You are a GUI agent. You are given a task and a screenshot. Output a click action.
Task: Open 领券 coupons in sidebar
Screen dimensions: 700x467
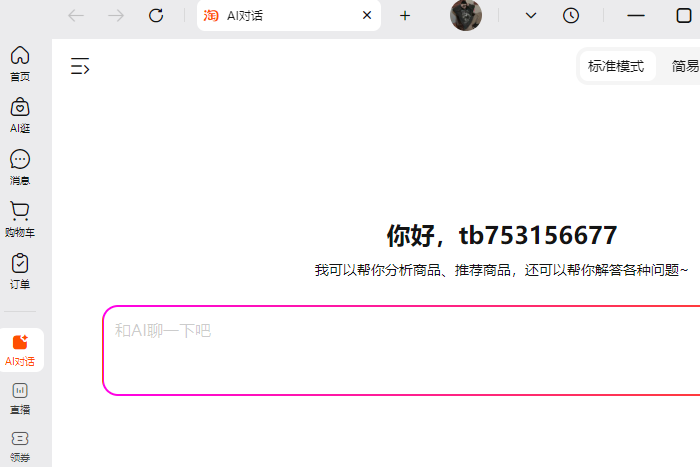click(x=20, y=444)
